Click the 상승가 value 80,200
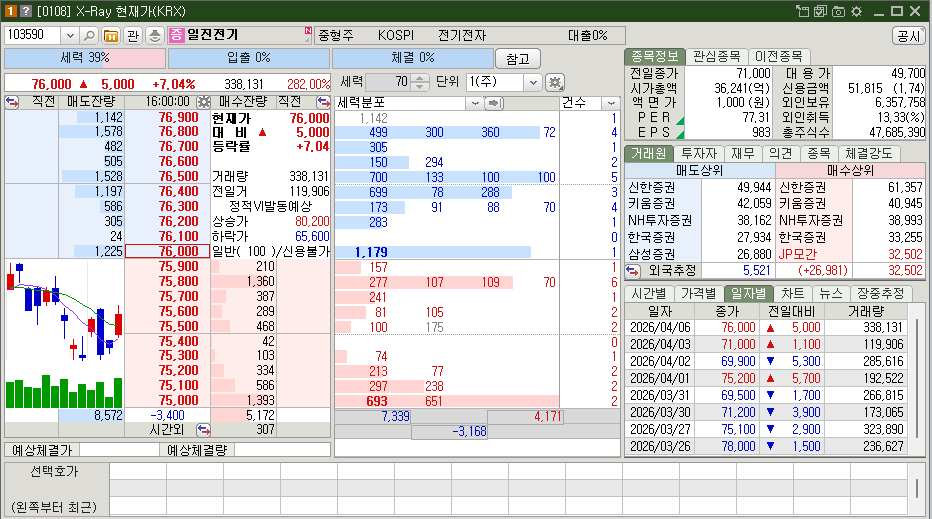 point(312,222)
